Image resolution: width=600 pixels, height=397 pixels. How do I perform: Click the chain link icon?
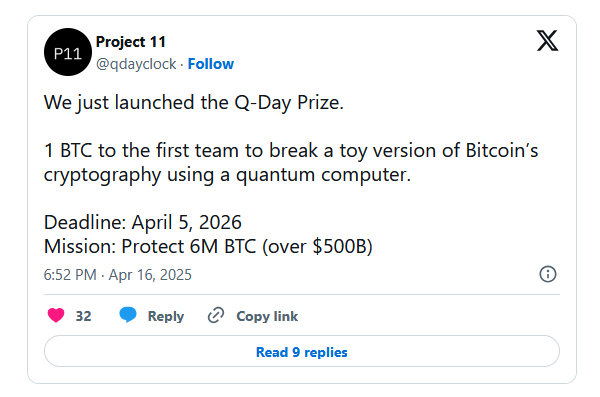pos(216,315)
